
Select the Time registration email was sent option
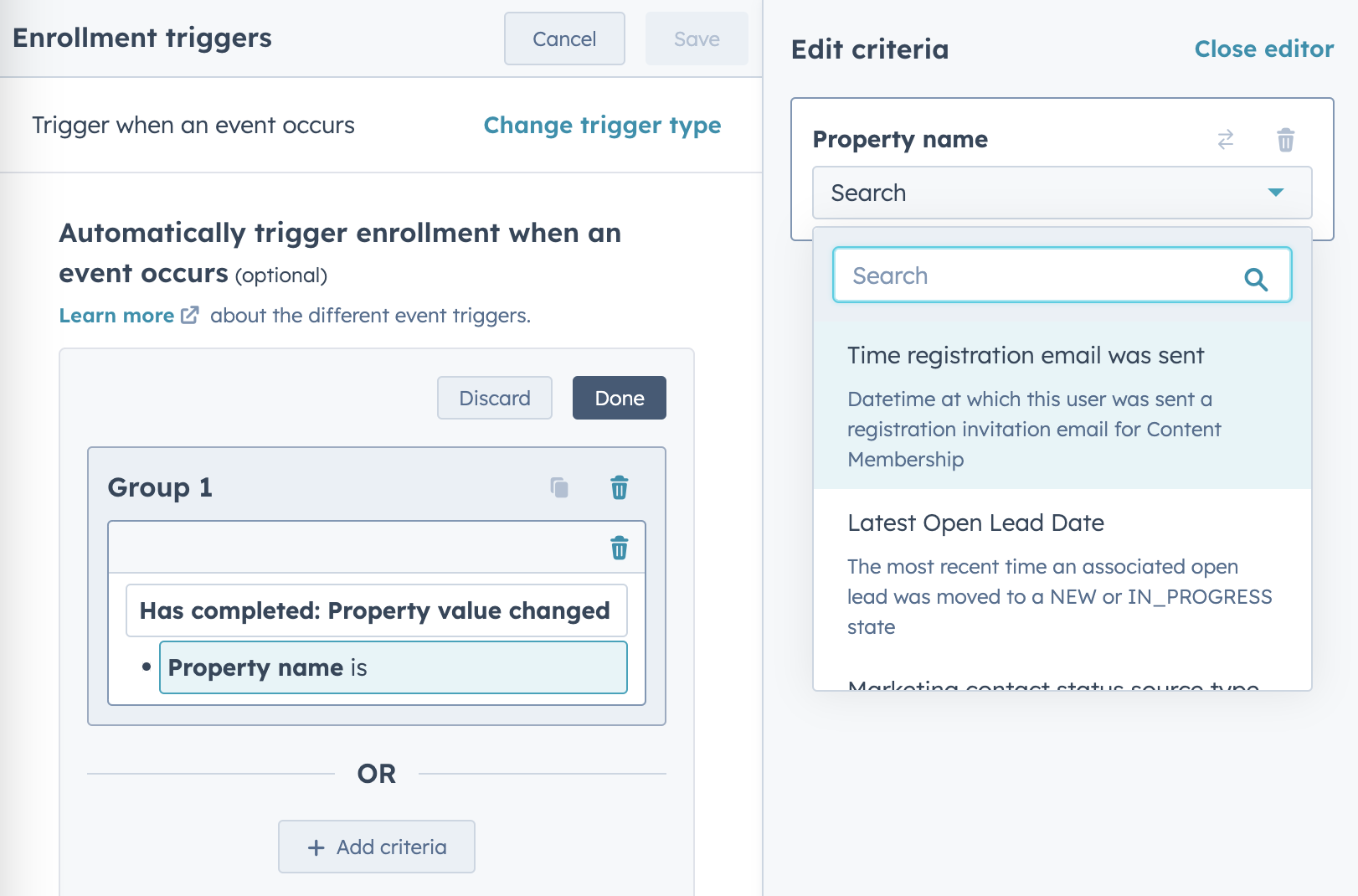pos(1026,355)
